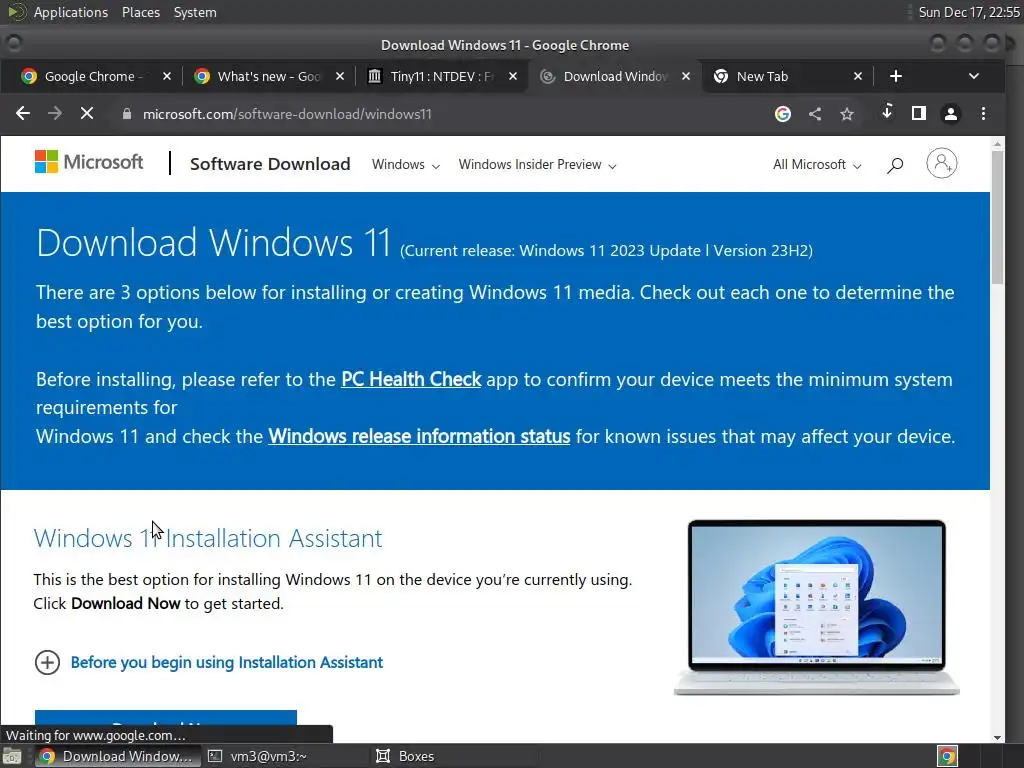Viewport: 1024px width, 768px height.
Task: Close the Download Windows 11 tab
Action: [x=686, y=76]
